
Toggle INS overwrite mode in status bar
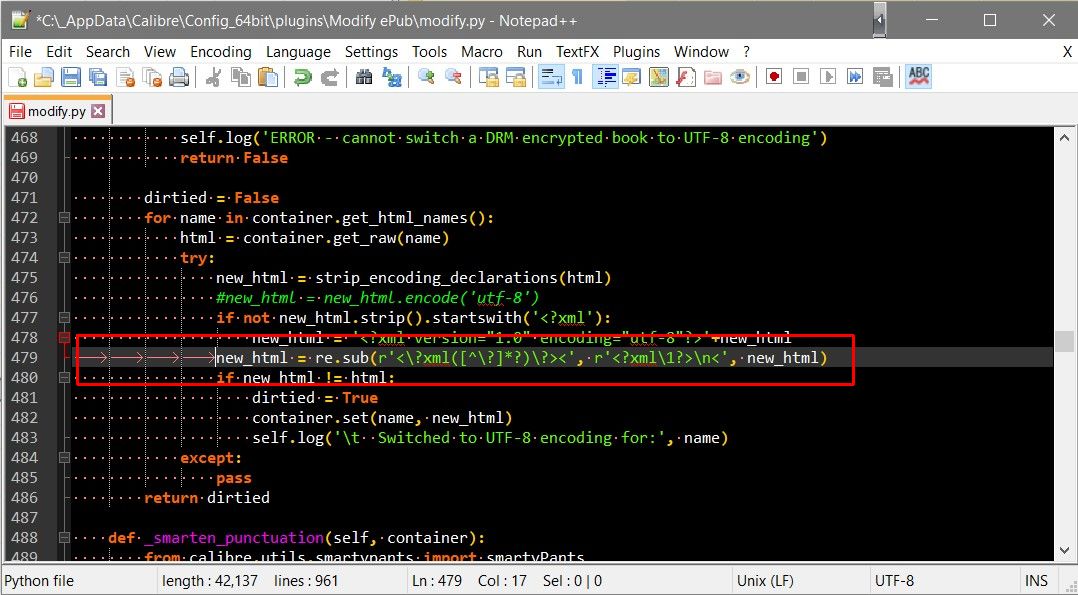[1036, 581]
